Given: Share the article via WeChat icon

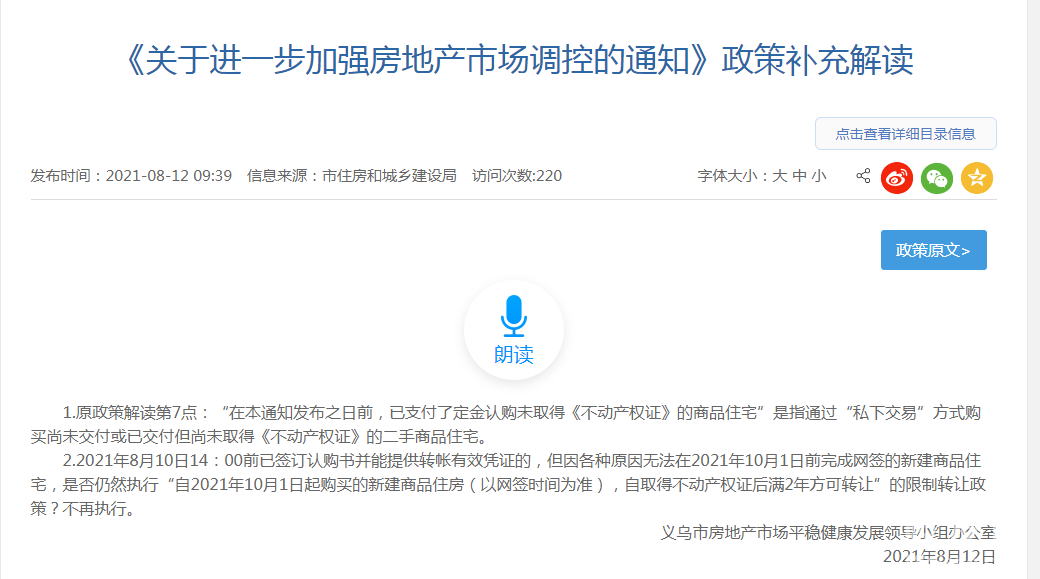Looking at the screenshot, I should [937, 178].
